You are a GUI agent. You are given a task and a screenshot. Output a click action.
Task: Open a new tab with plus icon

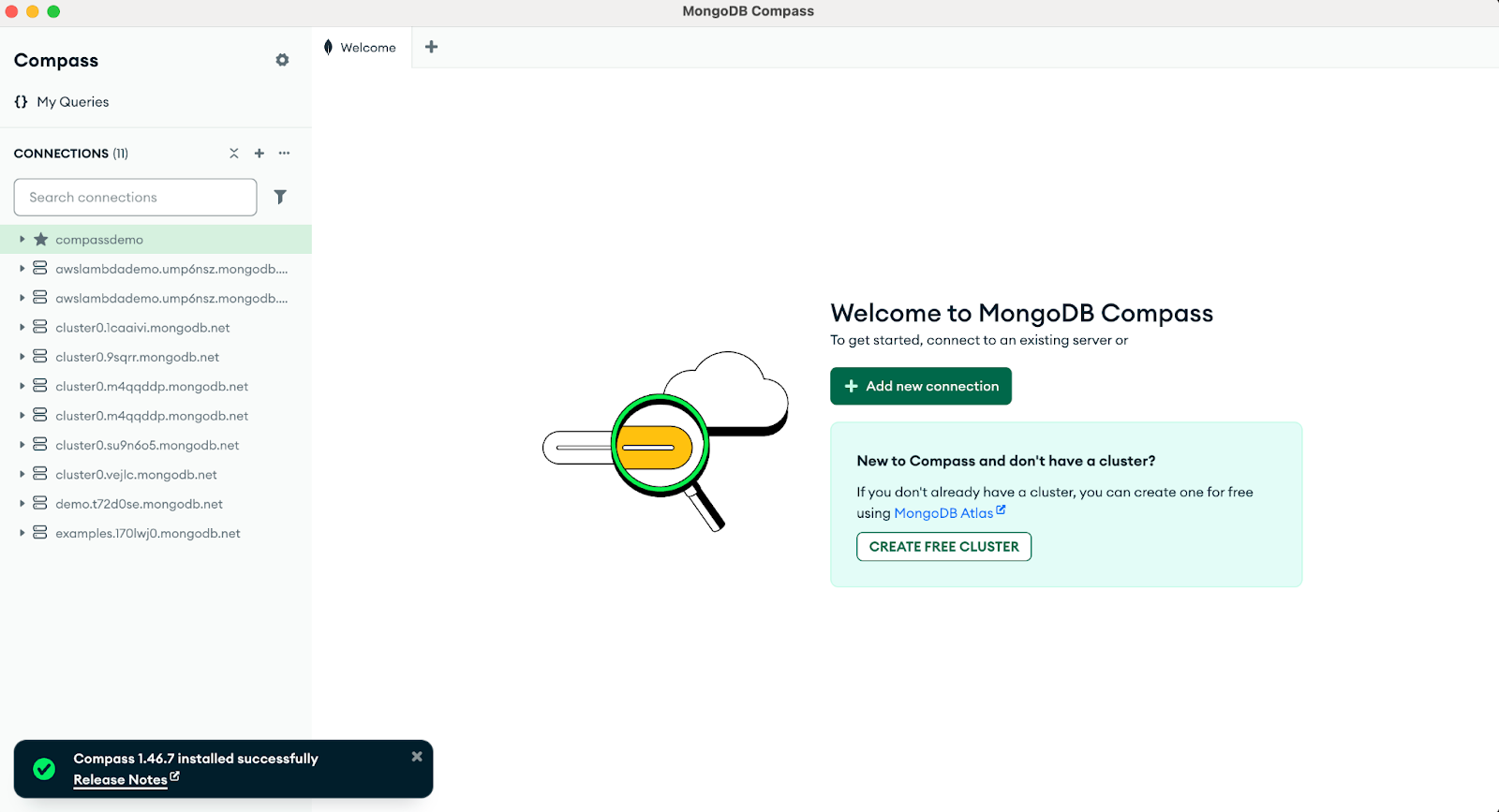tap(431, 47)
